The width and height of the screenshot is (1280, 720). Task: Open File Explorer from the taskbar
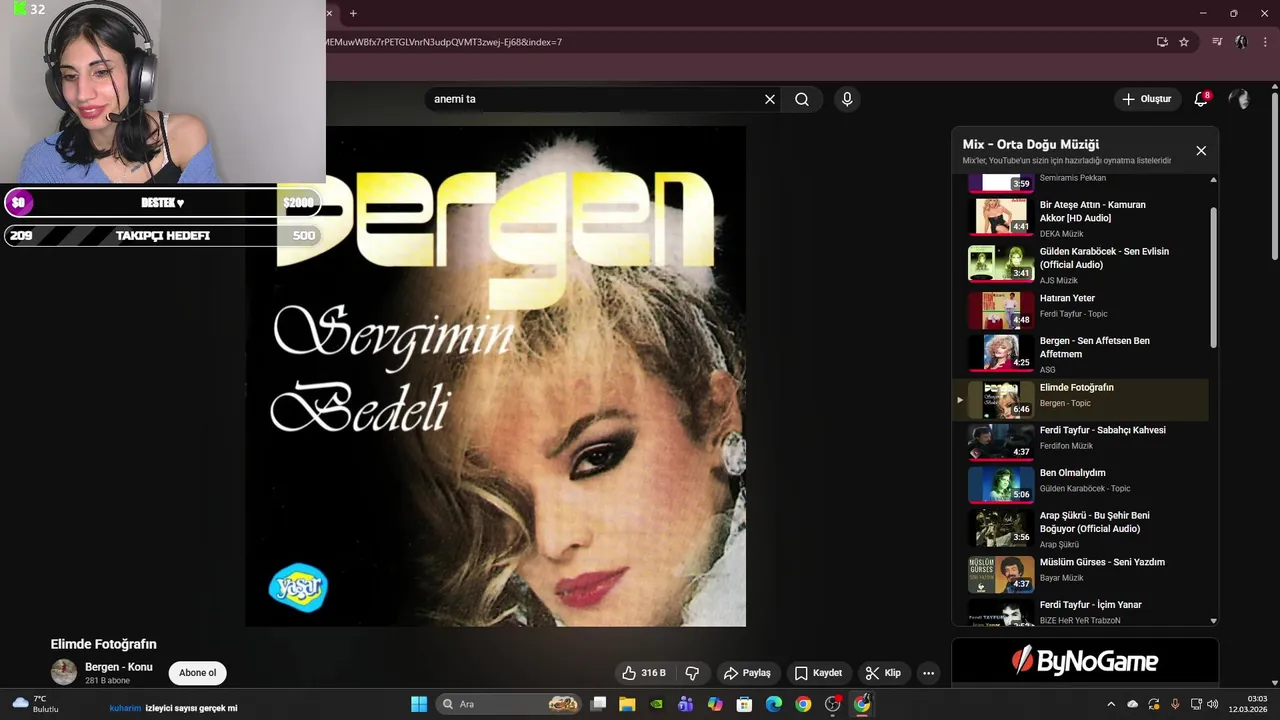point(627,704)
